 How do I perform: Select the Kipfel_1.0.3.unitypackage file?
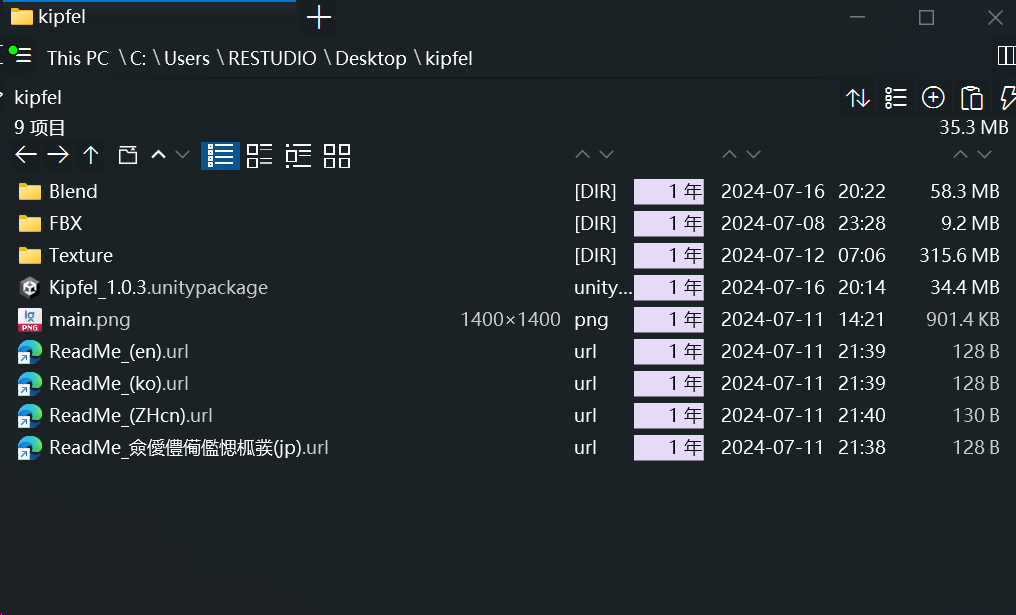click(158, 287)
